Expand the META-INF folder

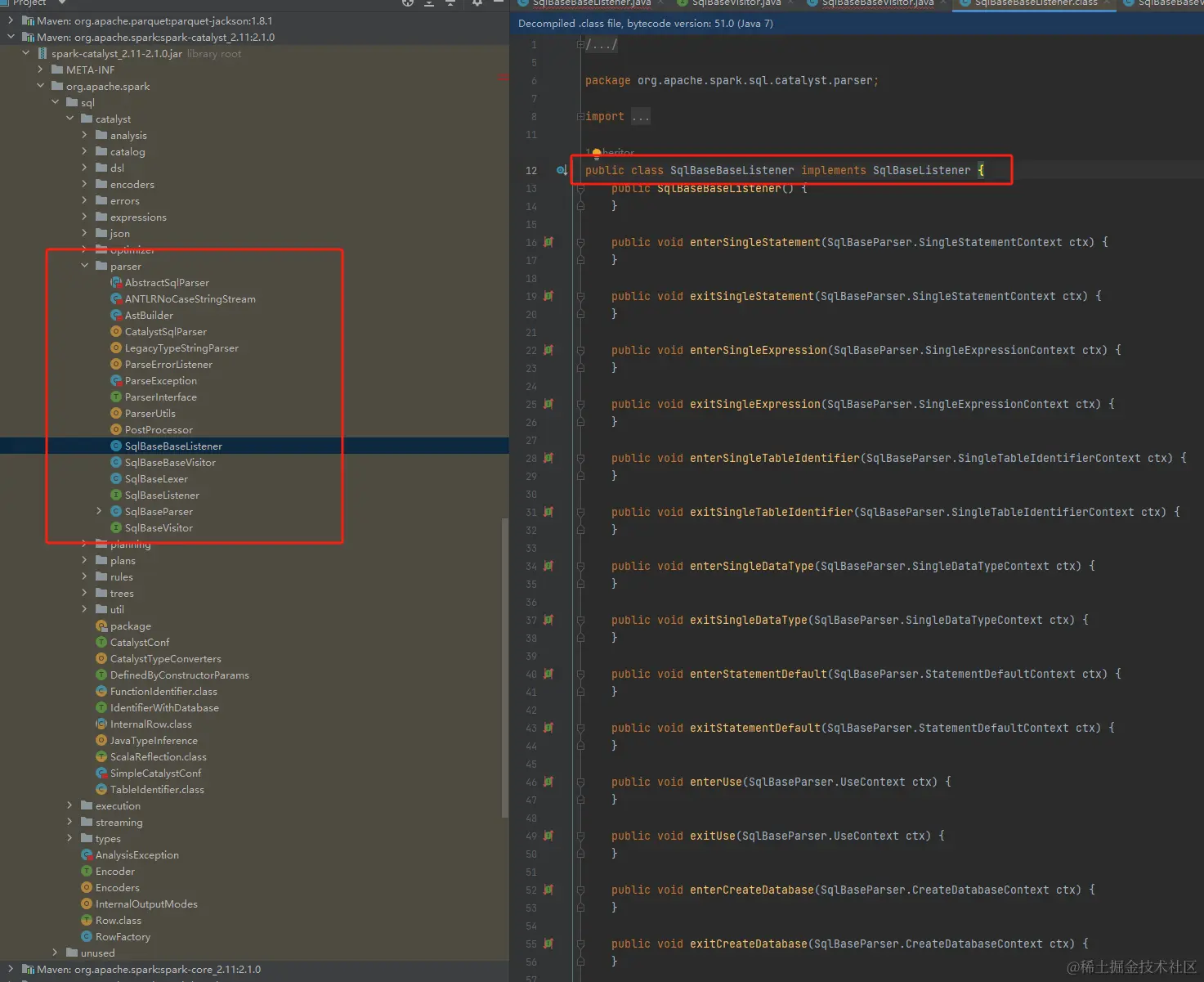click(41, 70)
